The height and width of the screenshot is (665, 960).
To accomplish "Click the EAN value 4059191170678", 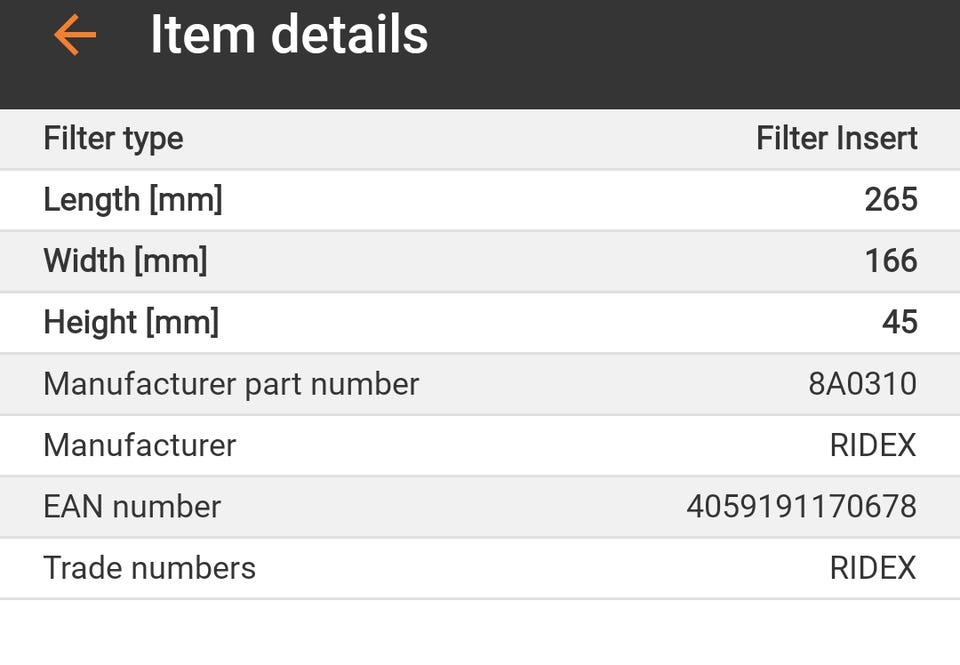I will pos(801,506).
